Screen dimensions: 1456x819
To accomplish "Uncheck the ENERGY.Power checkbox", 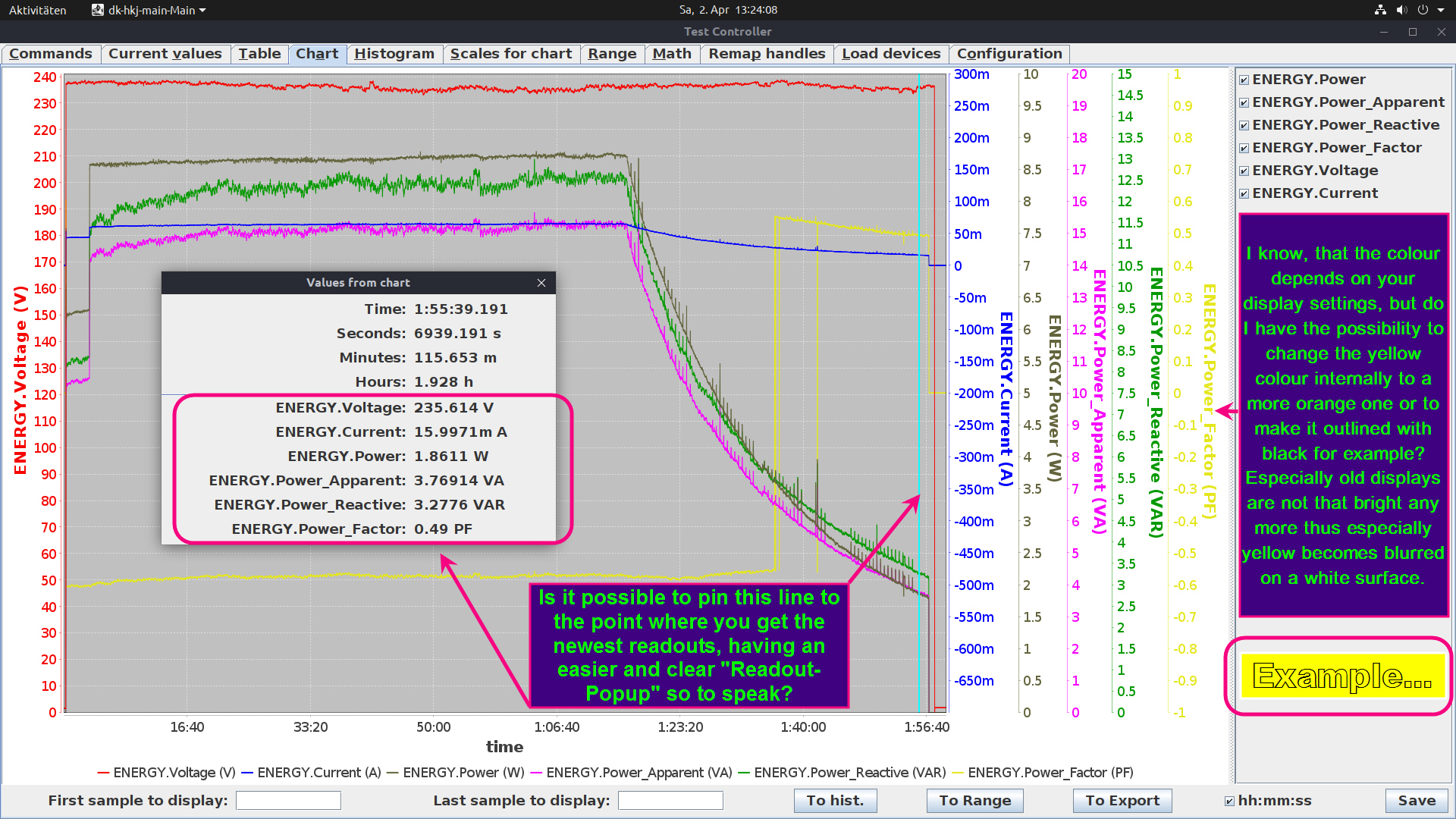I will [1244, 80].
